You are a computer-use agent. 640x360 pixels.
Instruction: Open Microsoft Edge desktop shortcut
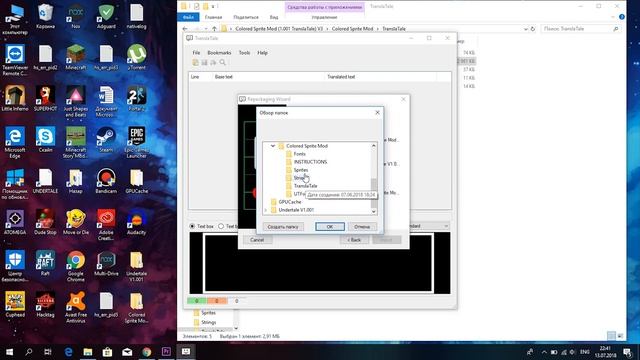point(15,142)
